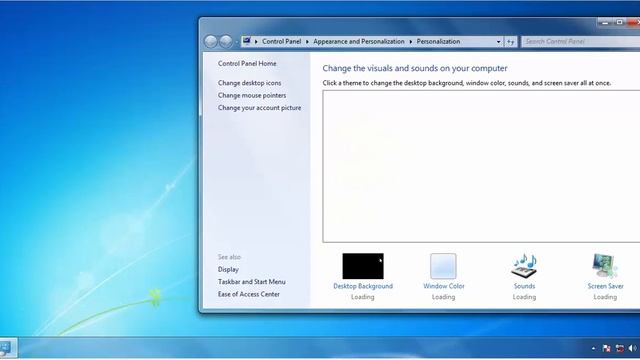The width and height of the screenshot is (640, 360).
Task: Open Change mouse pointers
Action: coord(252,95)
